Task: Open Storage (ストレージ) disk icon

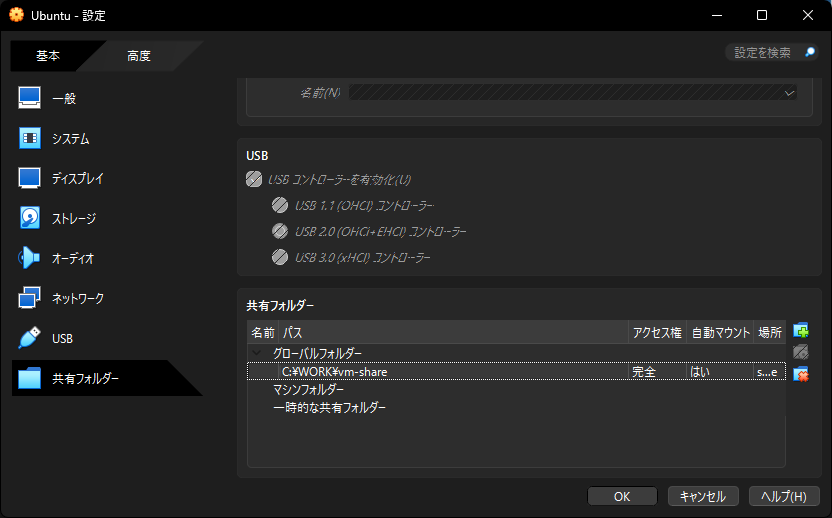Action: tap(30, 218)
